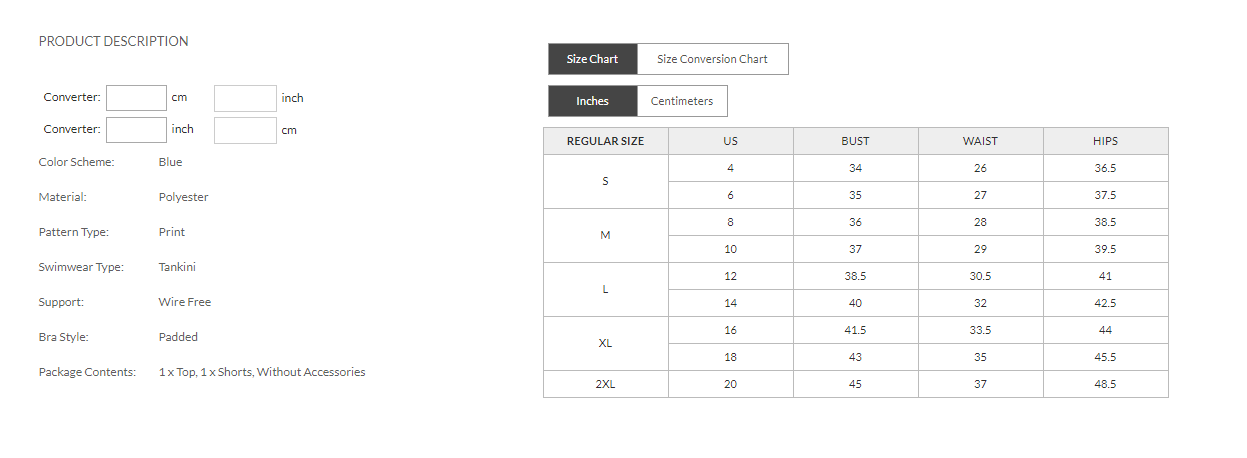Click the first converter cm input field

pyautogui.click(x=136, y=98)
